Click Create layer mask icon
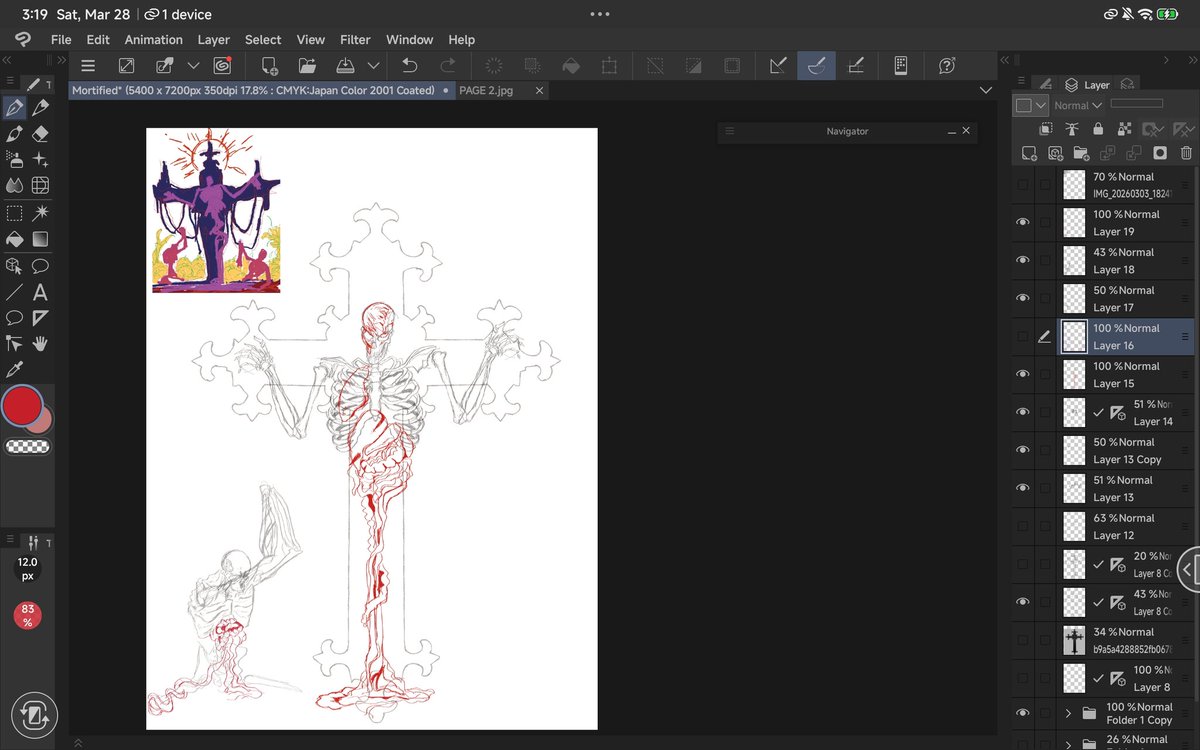Screen dimensions: 1200x750 coord(1160,153)
